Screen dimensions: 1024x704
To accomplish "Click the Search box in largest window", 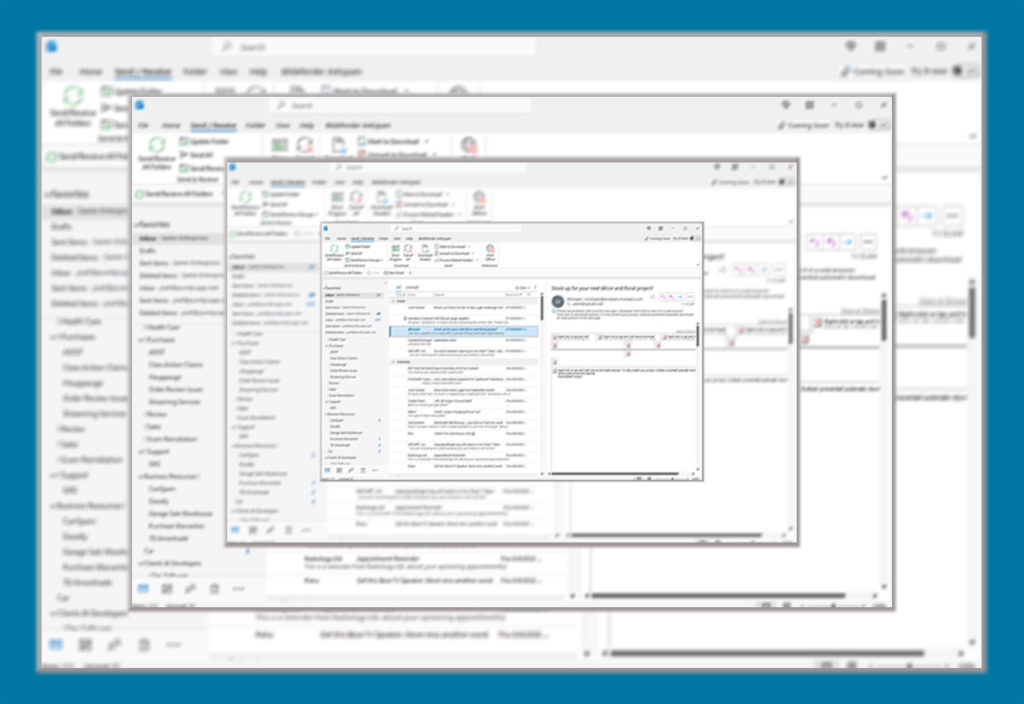I will pyautogui.click(x=374, y=46).
